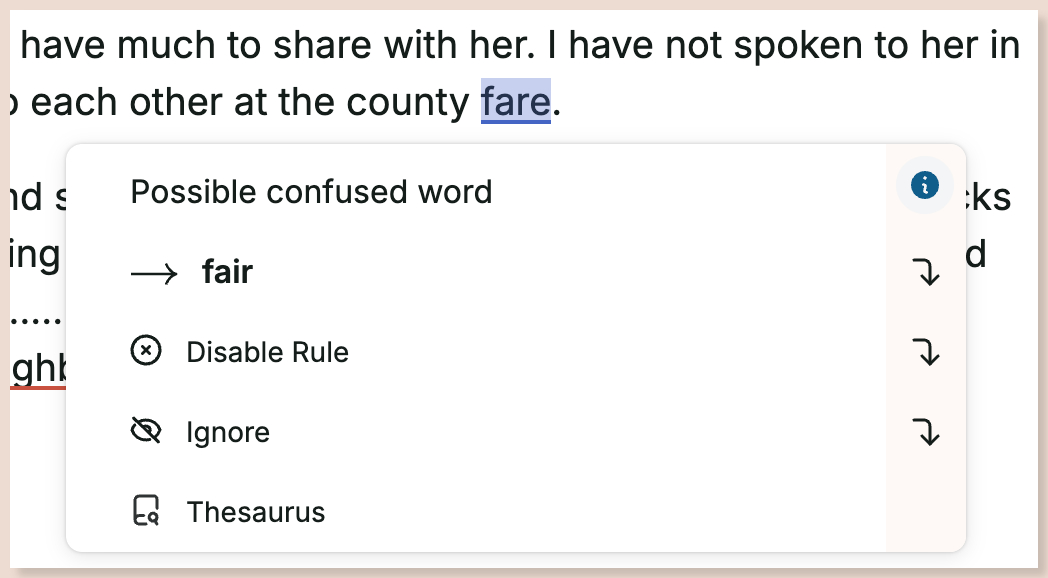Click the Ignore row in the popup
Screen dimensions: 1048x578
228,431
